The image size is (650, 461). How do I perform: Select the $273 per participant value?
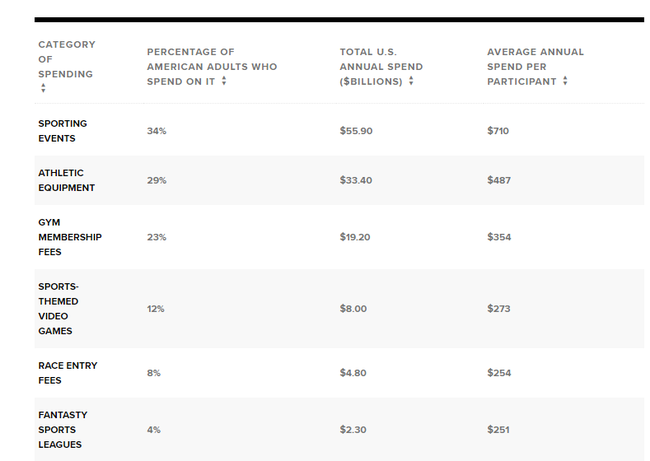click(x=499, y=309)
